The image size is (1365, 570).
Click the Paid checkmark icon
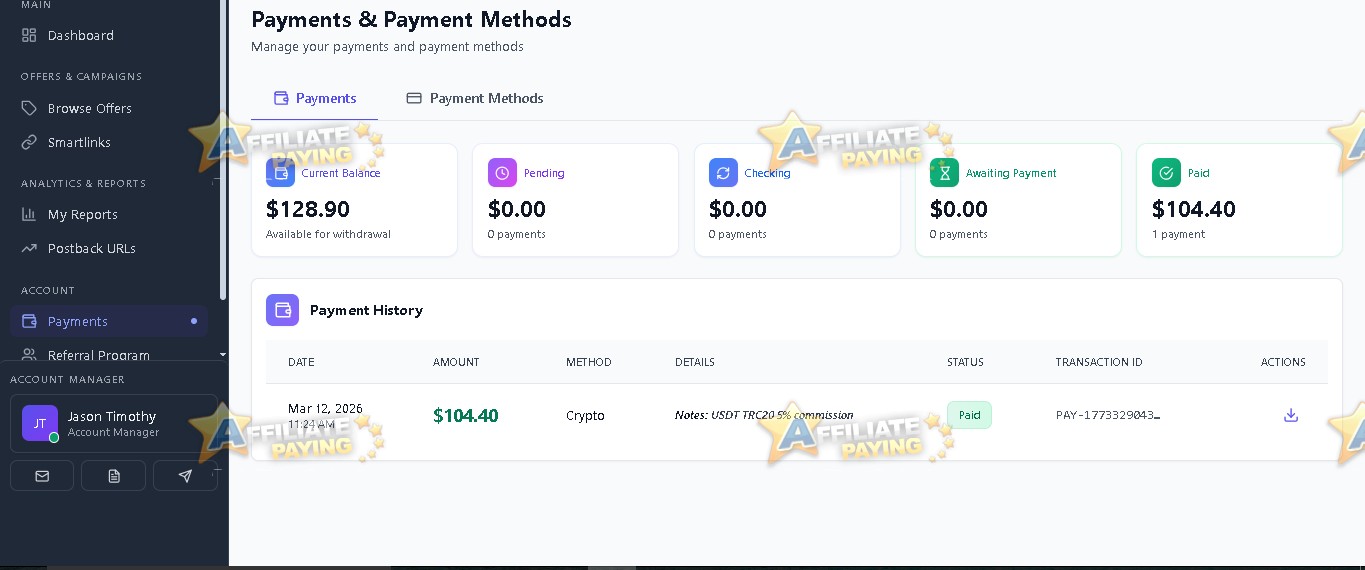pyautogui.click(x=1166, y=173)
